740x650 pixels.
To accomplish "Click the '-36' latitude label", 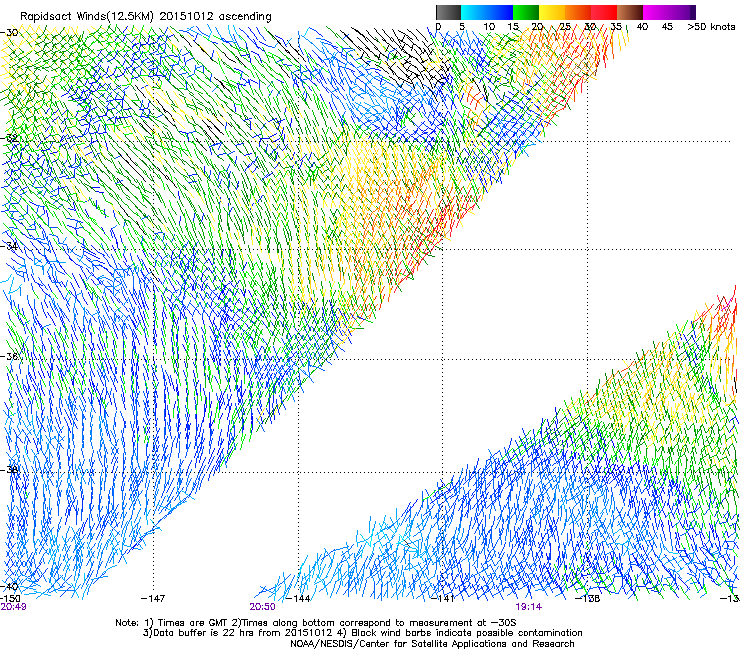I will click(10, 356).
